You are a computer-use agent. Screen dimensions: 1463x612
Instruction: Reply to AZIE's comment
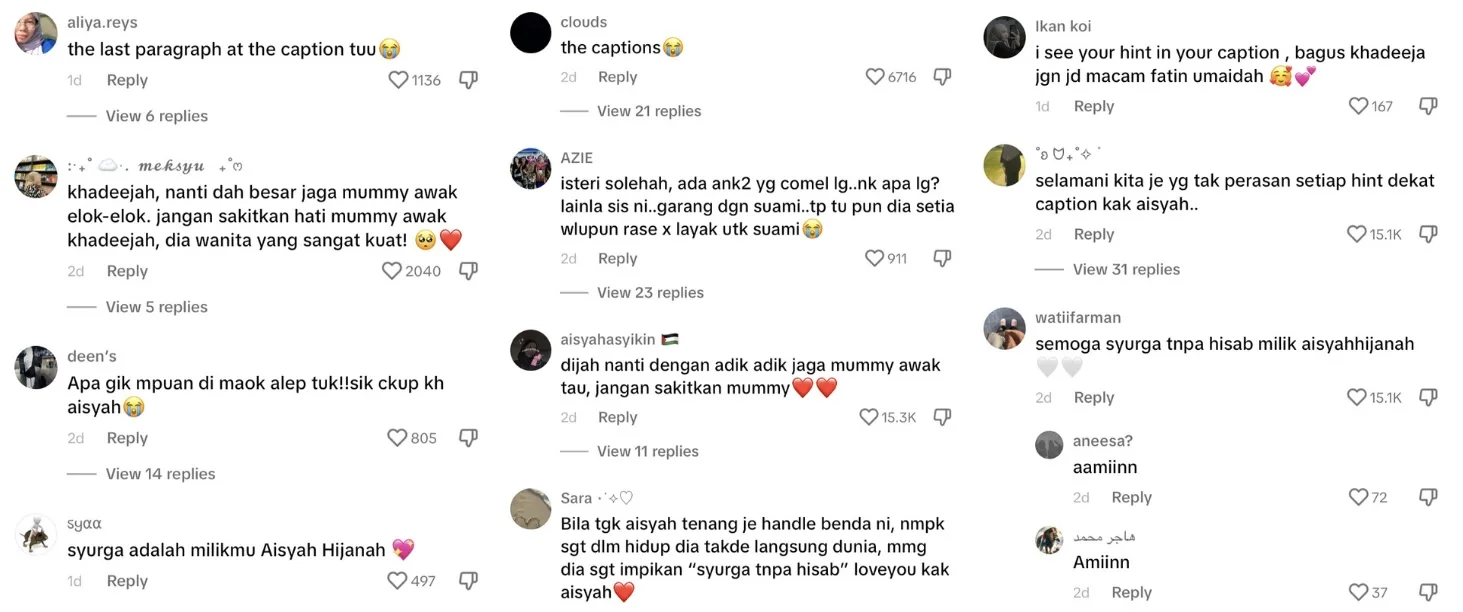pos(618,258)
